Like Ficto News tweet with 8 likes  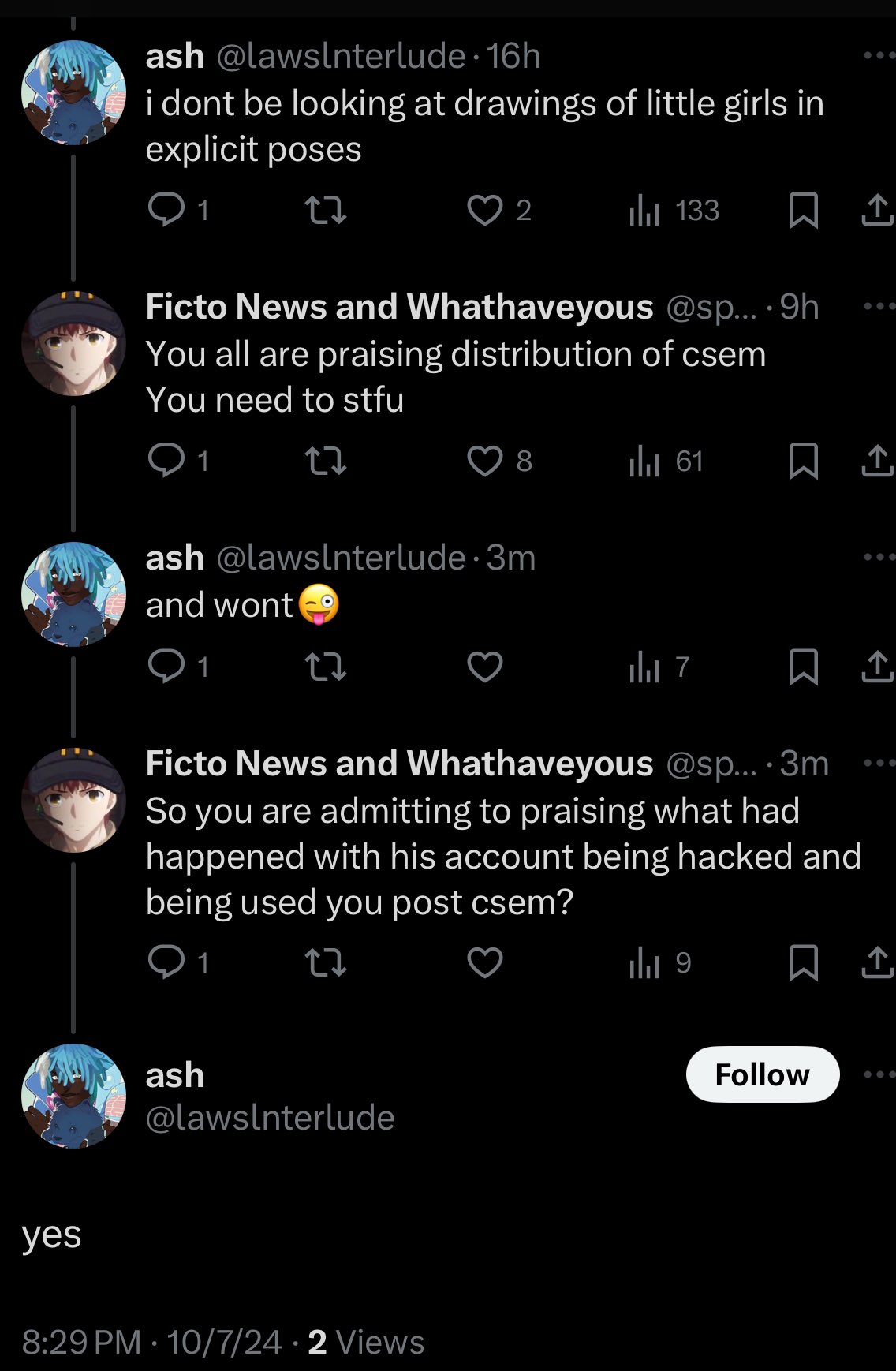[x=498, y=461]
